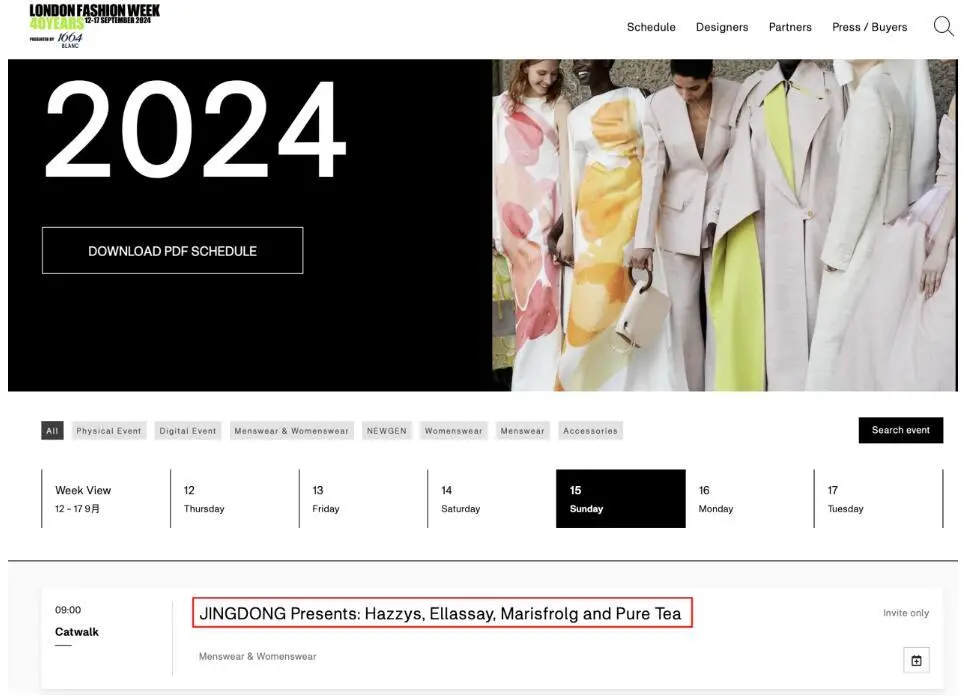964x699 pixels.
Task: Toggle the Physical Event filter
Action: tap(109, 431)
